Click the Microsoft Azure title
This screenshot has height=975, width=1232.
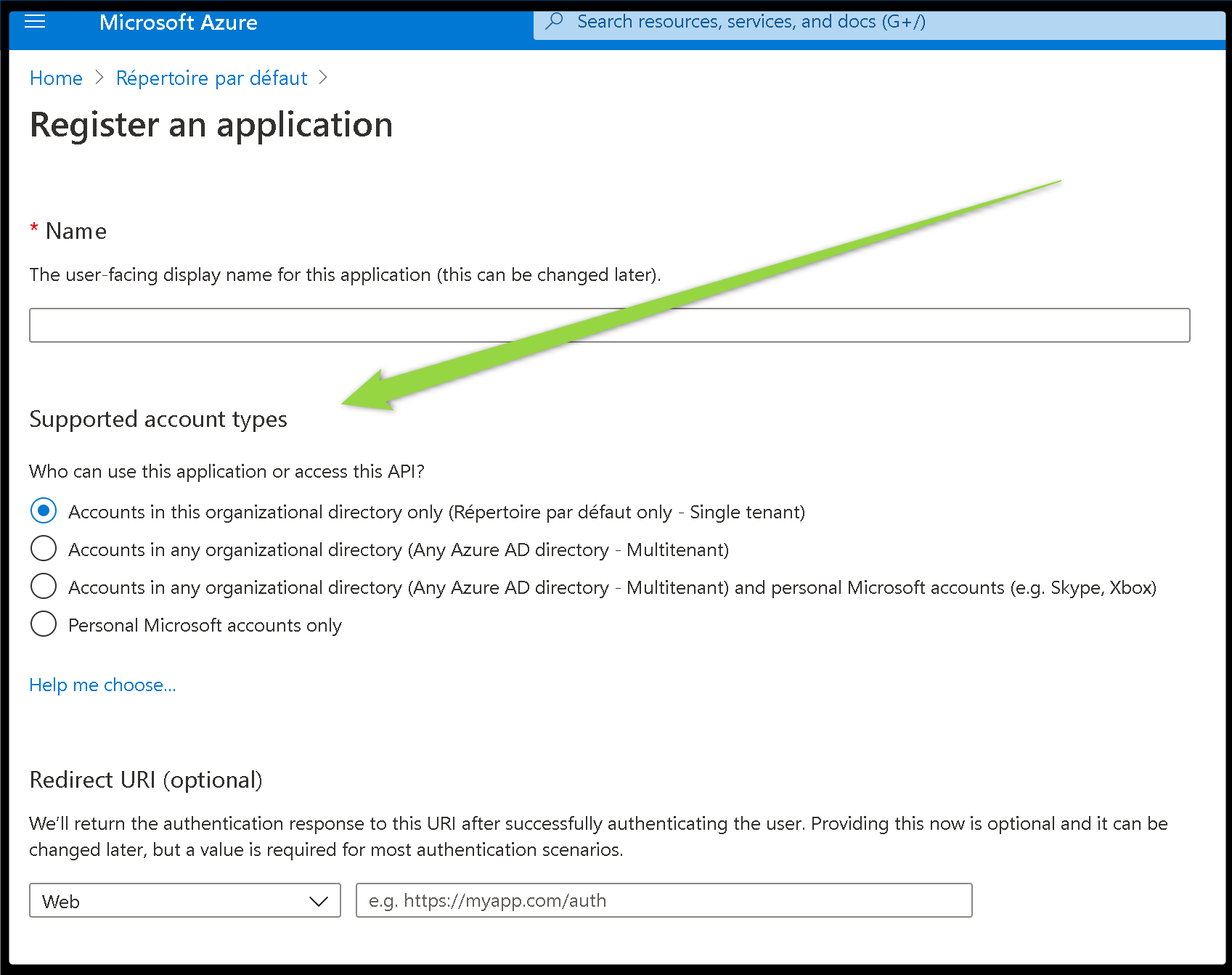click(x=179, y=23)
